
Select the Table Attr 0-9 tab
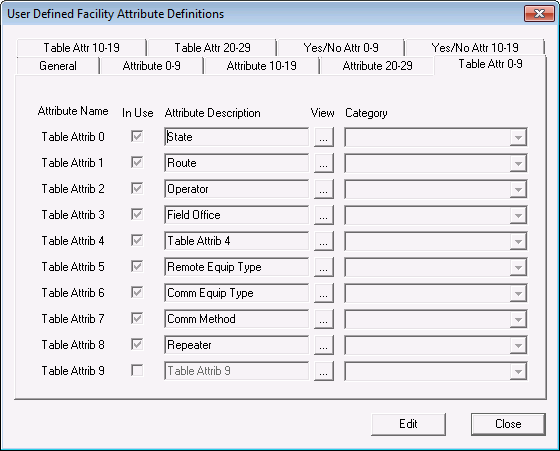(490, 64)
